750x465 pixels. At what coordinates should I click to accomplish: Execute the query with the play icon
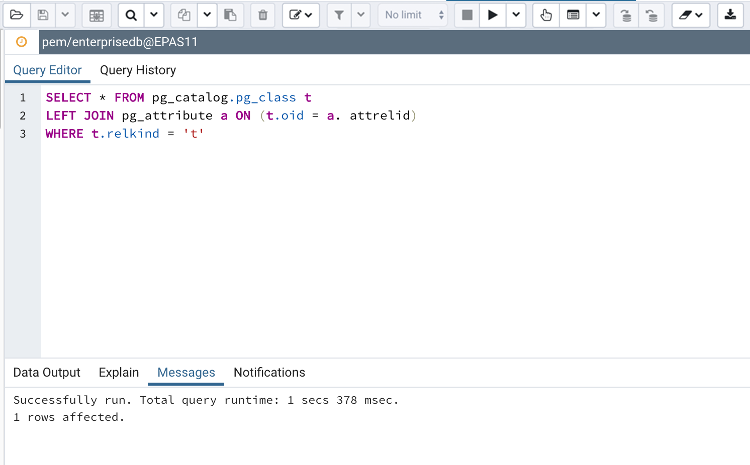(x=493, y=15)
